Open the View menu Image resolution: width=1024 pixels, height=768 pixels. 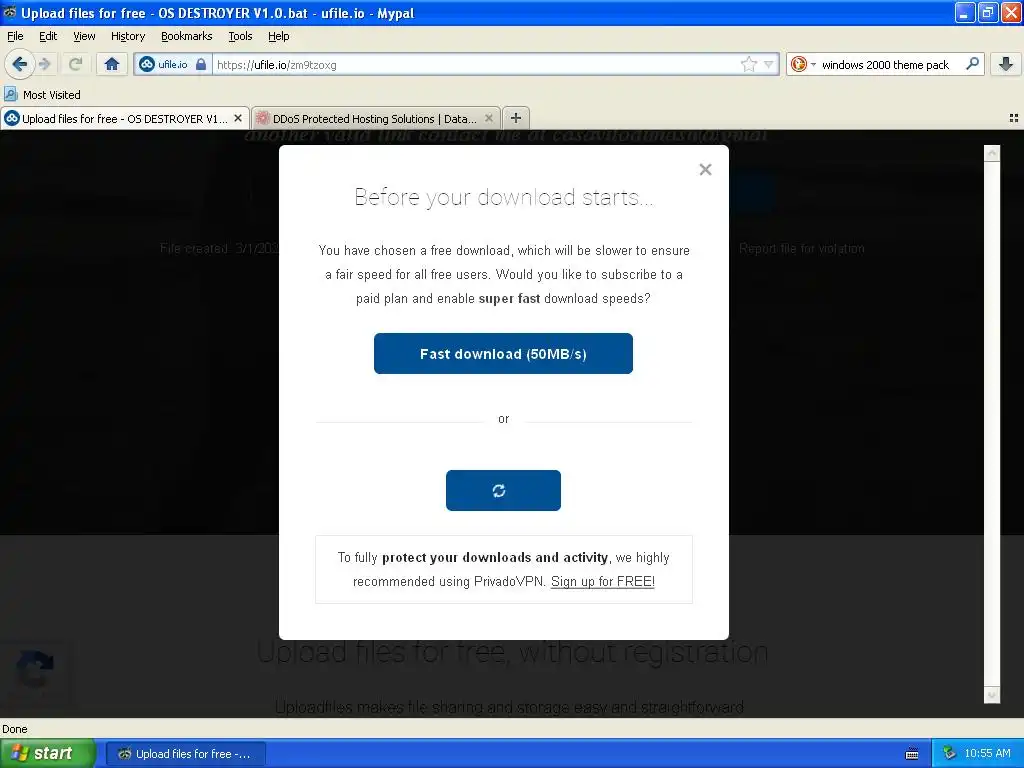[x=84, y=36]
